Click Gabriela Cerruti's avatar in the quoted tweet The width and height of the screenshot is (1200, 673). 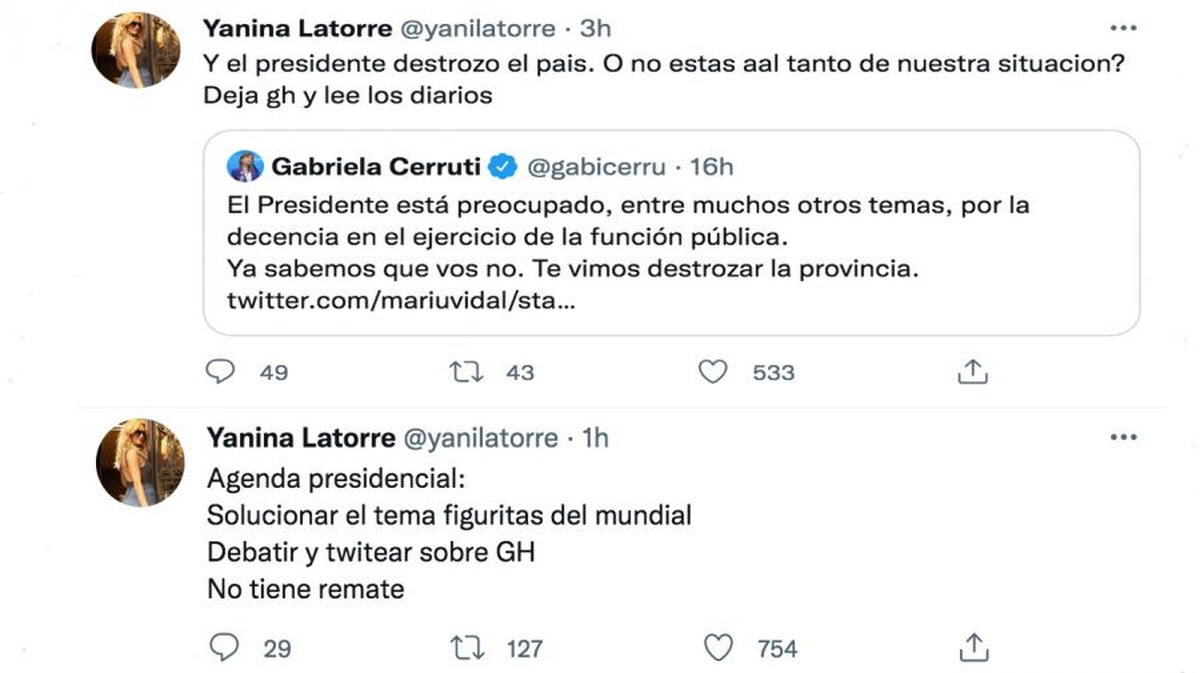point(243,166)
